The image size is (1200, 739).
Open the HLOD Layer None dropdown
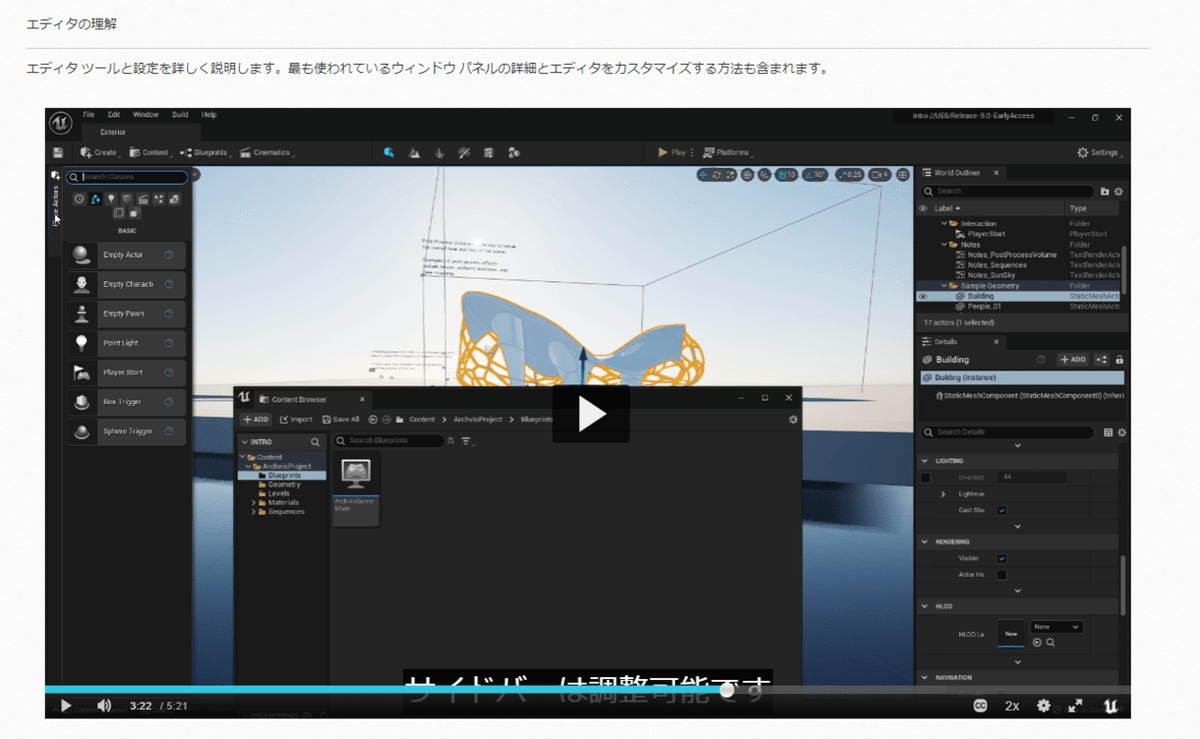pos(1058,626)
